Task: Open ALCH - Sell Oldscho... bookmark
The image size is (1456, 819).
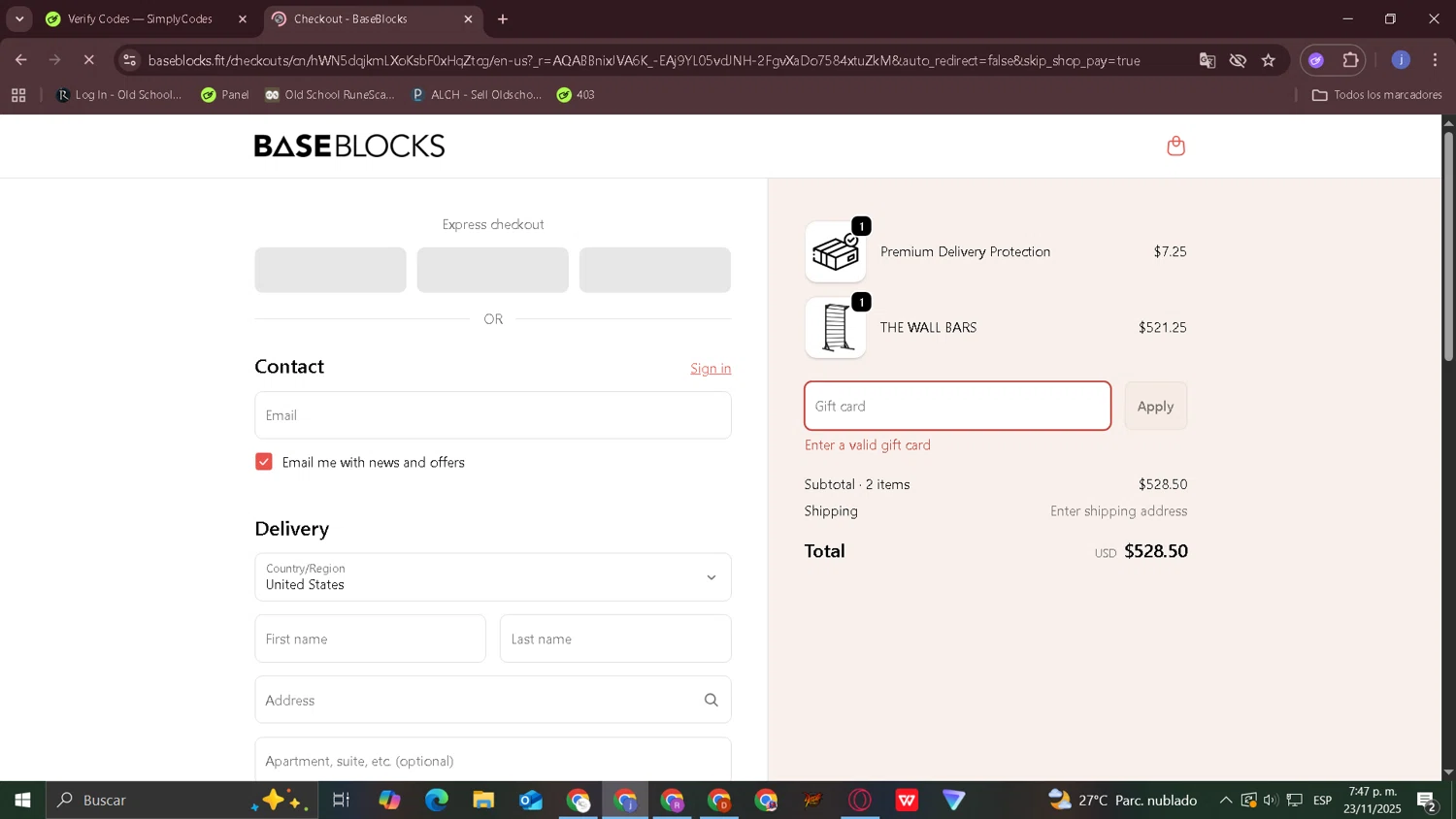Action: (477, 95)
